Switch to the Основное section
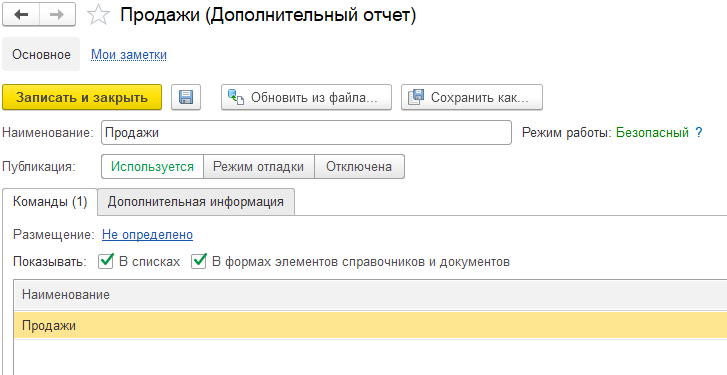 point(41,54)
